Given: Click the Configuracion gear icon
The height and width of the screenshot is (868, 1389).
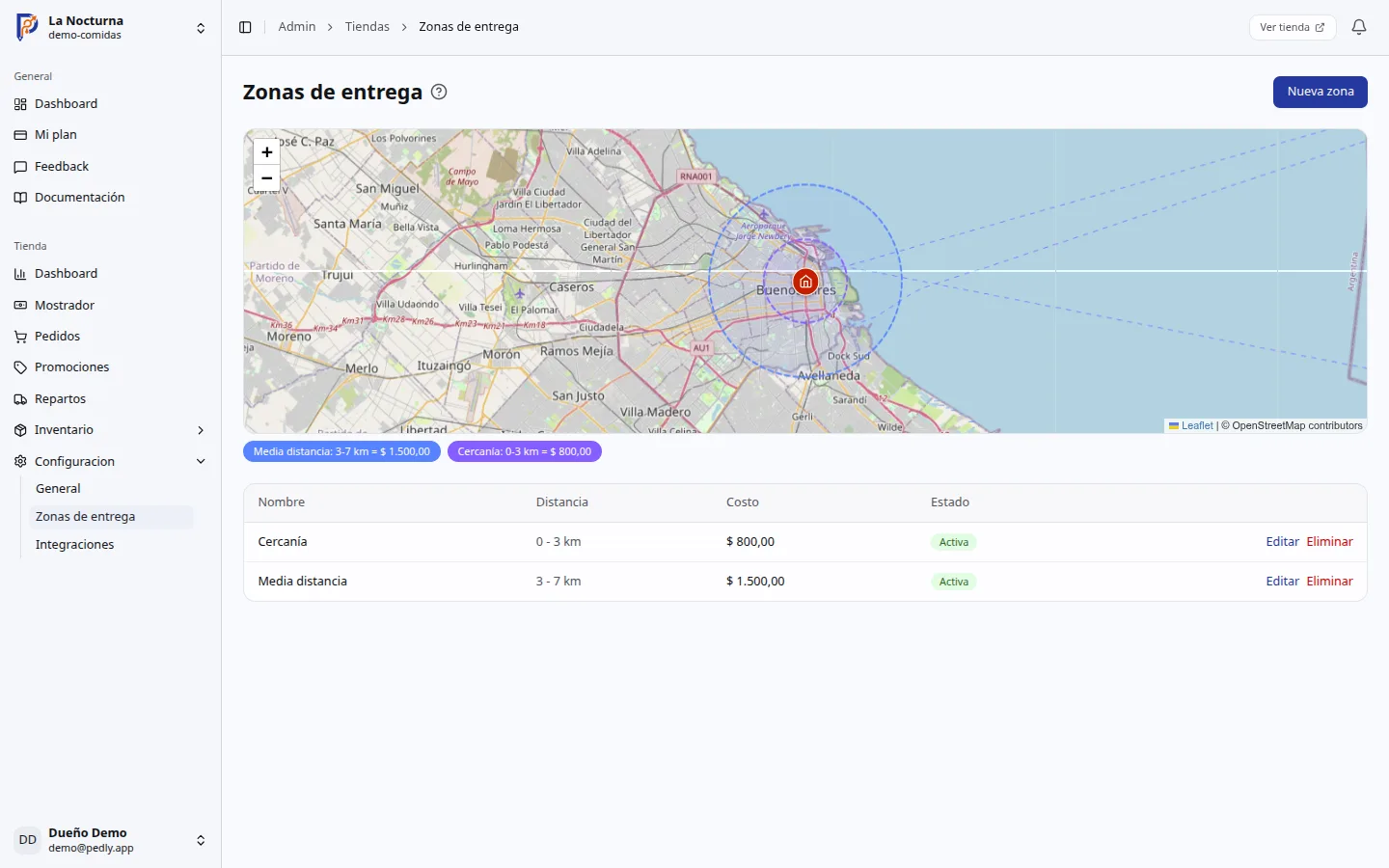Looking at the screenshot, I should click(x=20, y=462).
